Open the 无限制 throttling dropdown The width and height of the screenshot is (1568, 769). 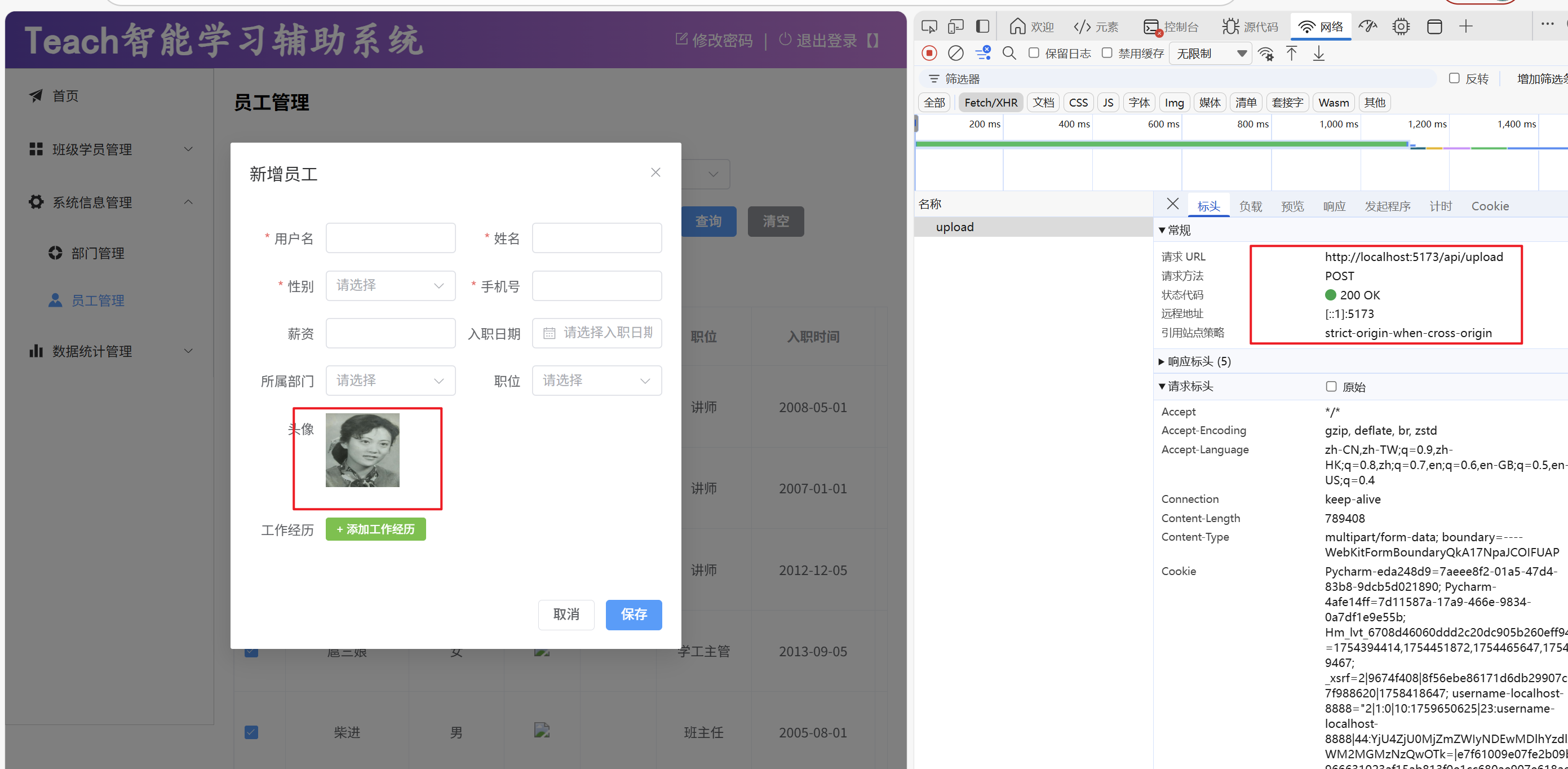(x=1210, y=54)
